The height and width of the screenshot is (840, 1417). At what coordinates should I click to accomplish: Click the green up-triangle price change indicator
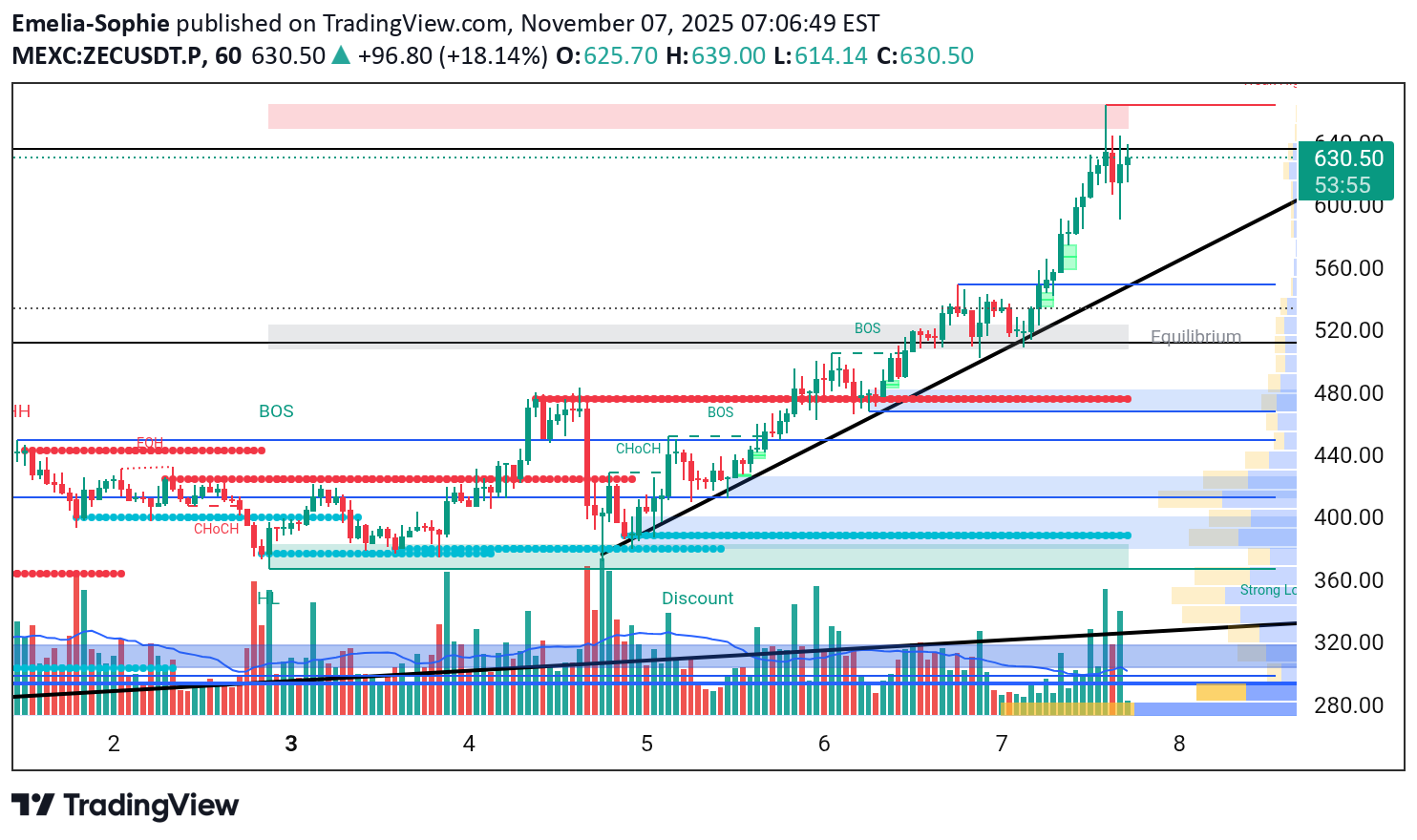(x=341, y=56)
